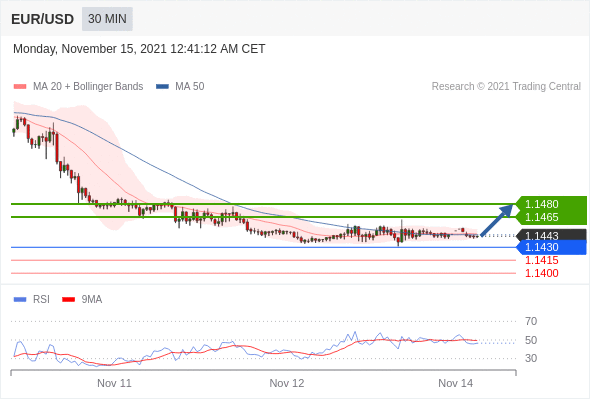Click the pink MA 20 color swatch
The image size is (590, 400).
pyautogui.click(x=20, y=87)
